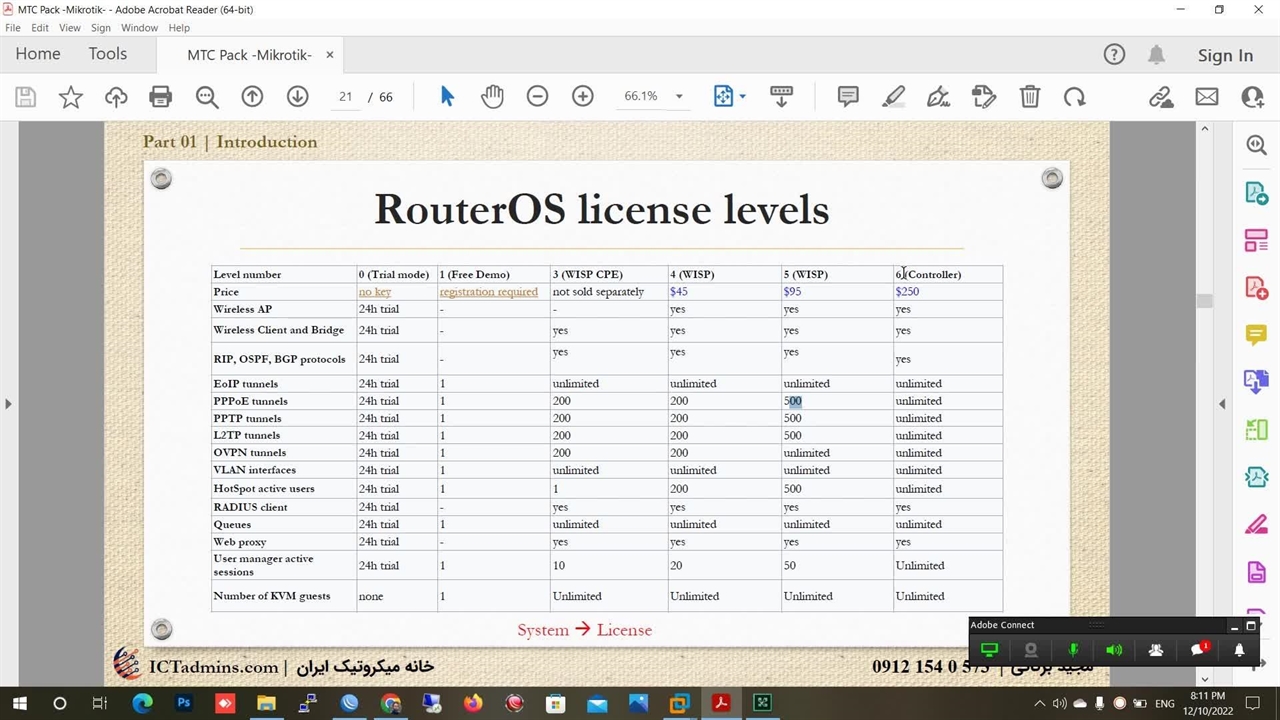Image resolution: width=1280 pixels, height=720 pixels.
Task: Go to the next page arrow
Action: [297, 97]
